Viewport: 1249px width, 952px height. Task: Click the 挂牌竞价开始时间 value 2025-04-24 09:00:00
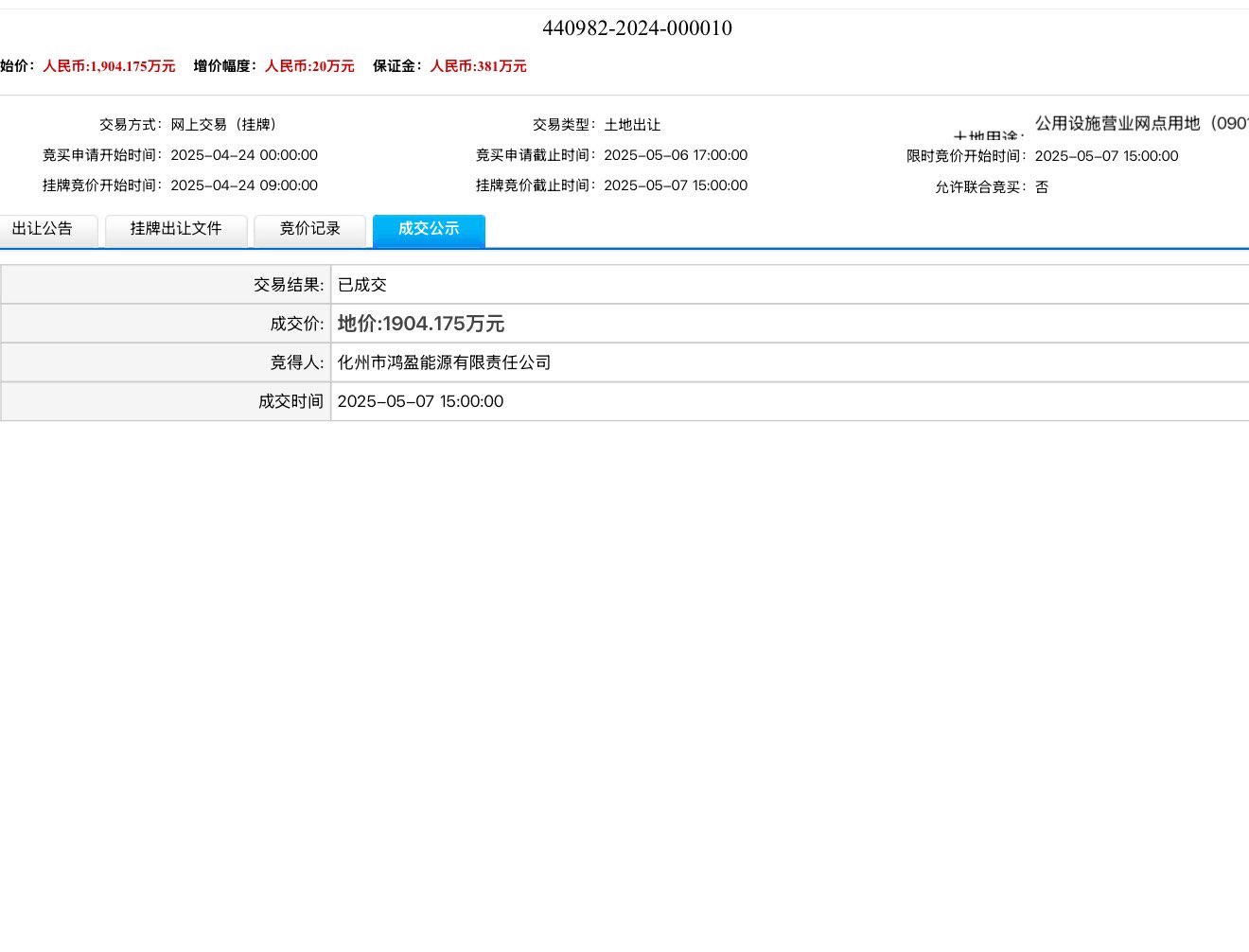coord(244,185)
